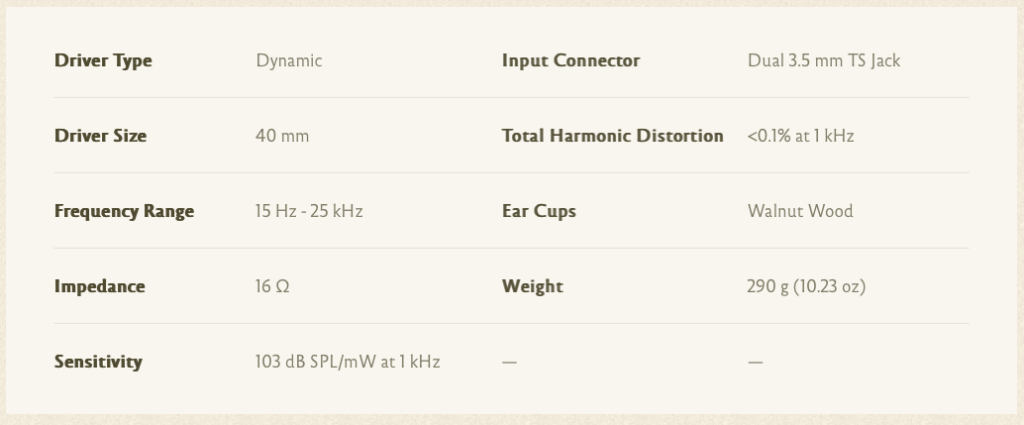Click the dash placeholder below the weight value
Viewport: 1024px width, 425px height.
point(755,361)
